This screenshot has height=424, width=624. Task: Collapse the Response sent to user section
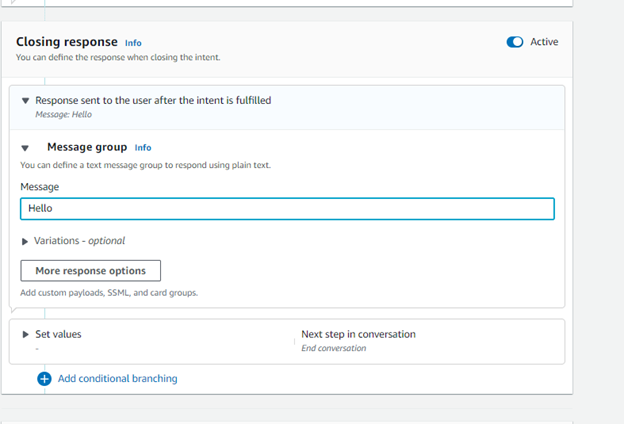point(25,101)
